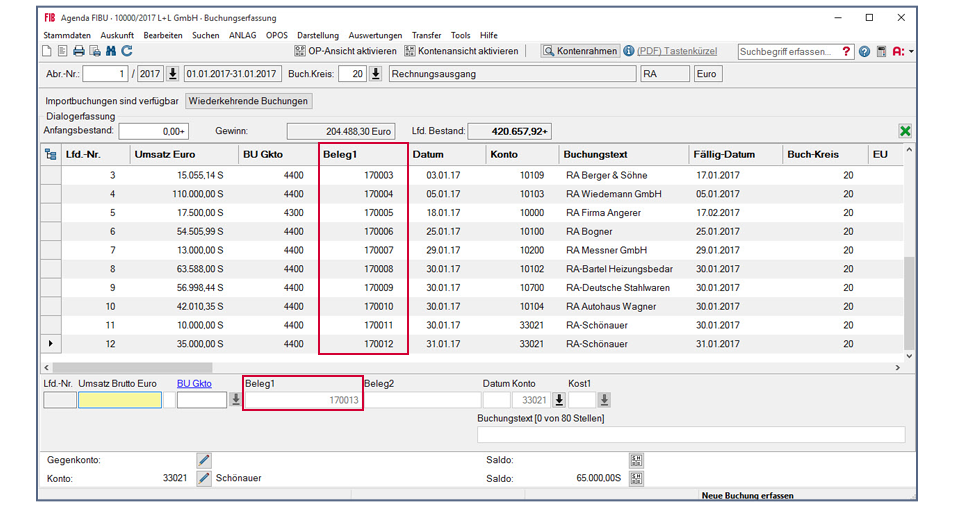Activate the OP-Ansicht view

(x=345, y=51)
